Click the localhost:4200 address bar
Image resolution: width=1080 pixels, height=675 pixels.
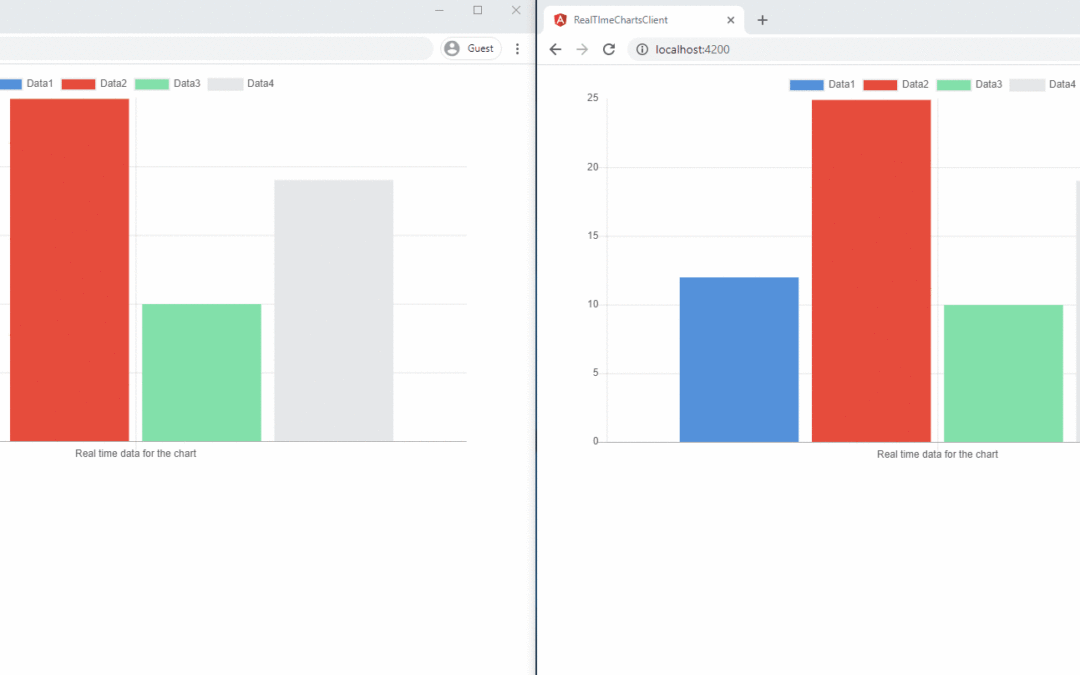[x=800, y=49]
